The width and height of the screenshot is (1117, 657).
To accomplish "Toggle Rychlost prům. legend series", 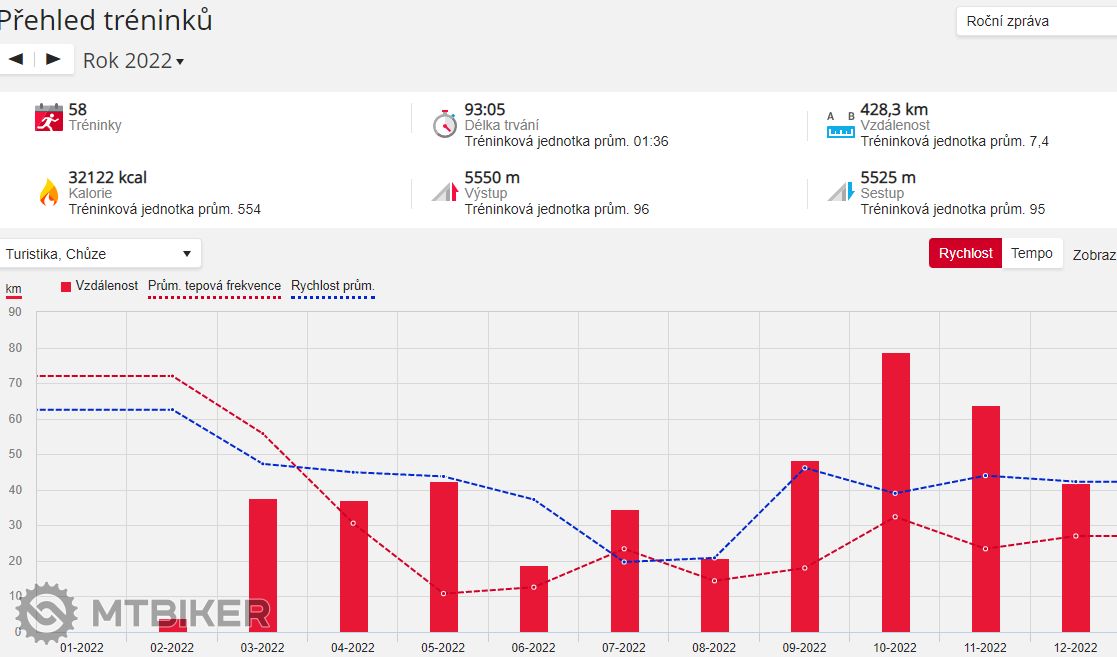I will coord(332,286).
